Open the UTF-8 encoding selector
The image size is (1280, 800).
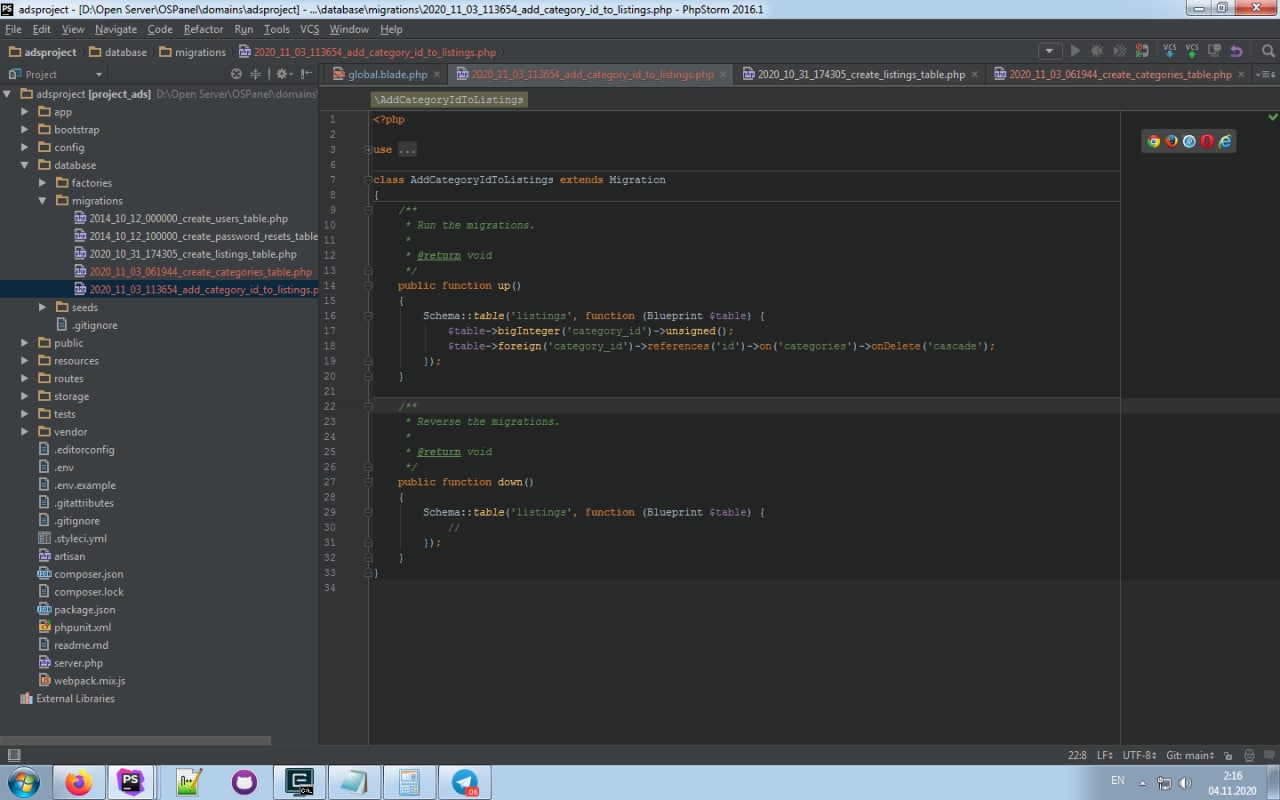(1138, 756)
